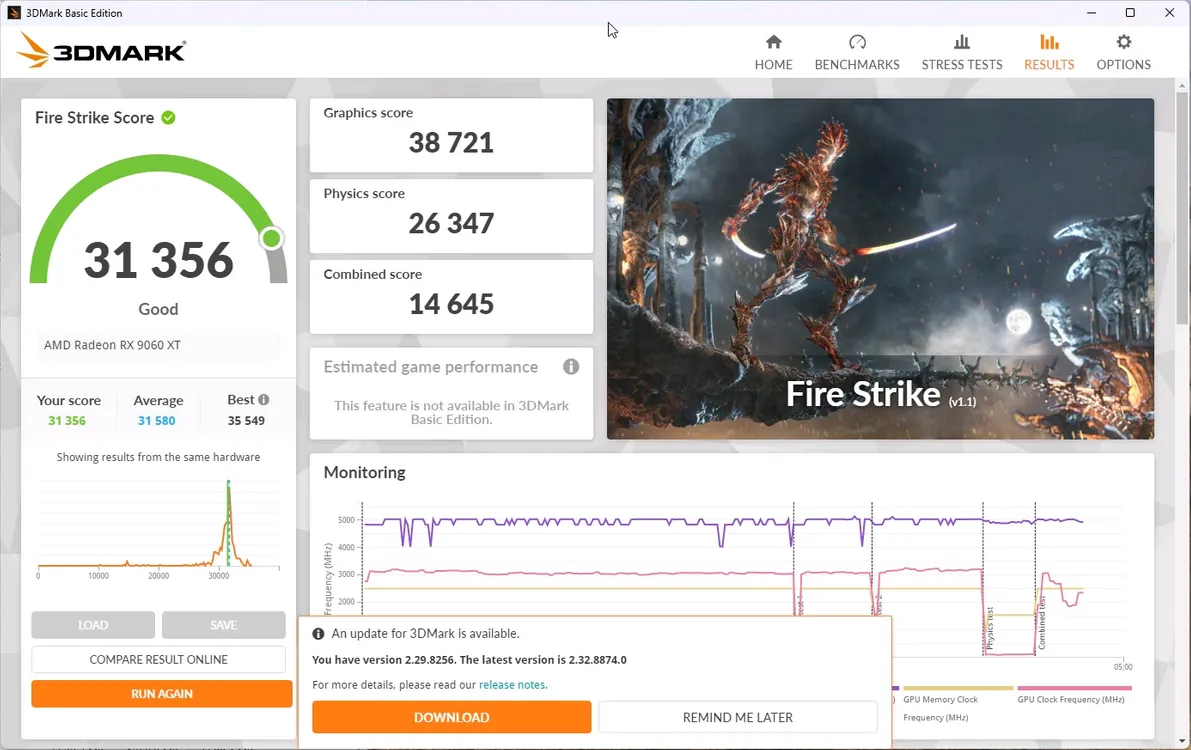
Task: Click the update notification info icon
Action: click(318, 634)
